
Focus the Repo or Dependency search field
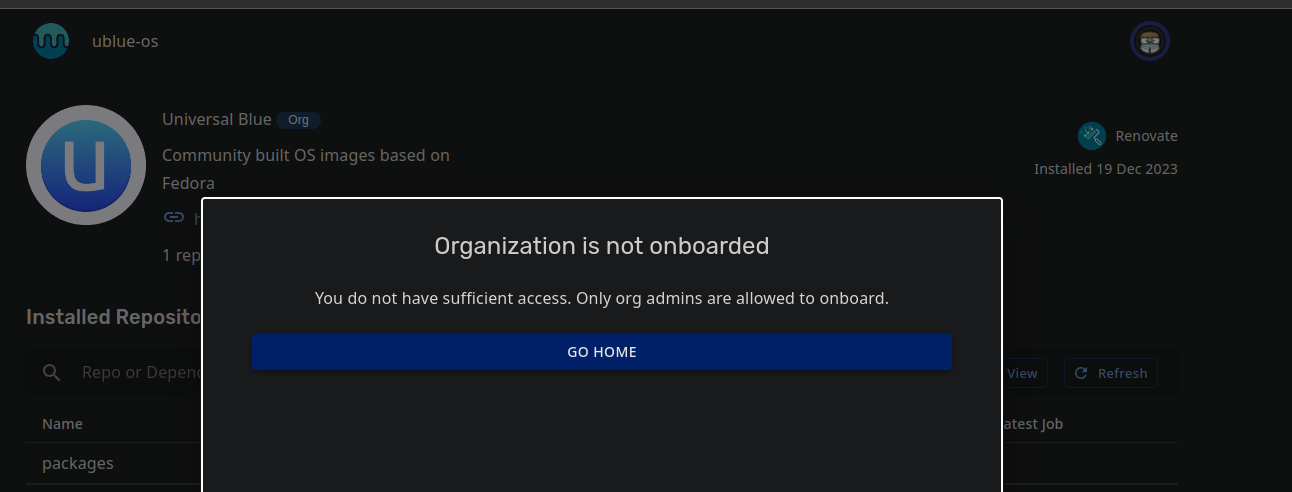(x=140, y=373)
